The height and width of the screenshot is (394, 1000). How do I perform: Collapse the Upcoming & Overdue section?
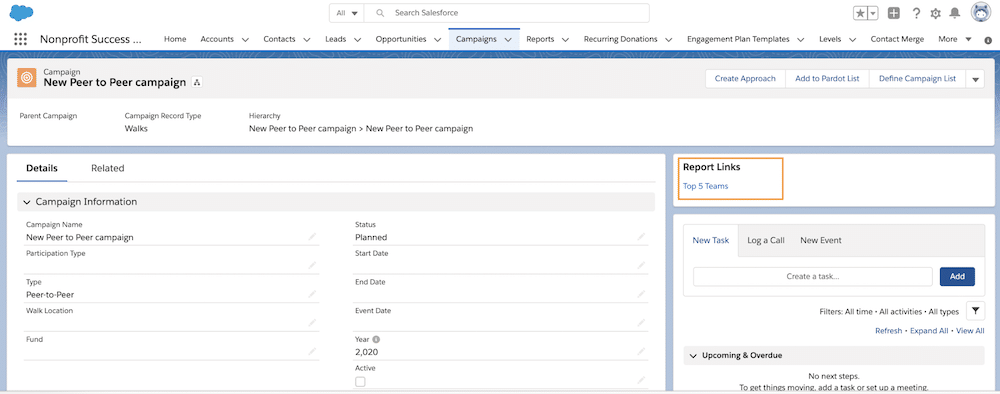pyautogui.click(x=693, y=356)
